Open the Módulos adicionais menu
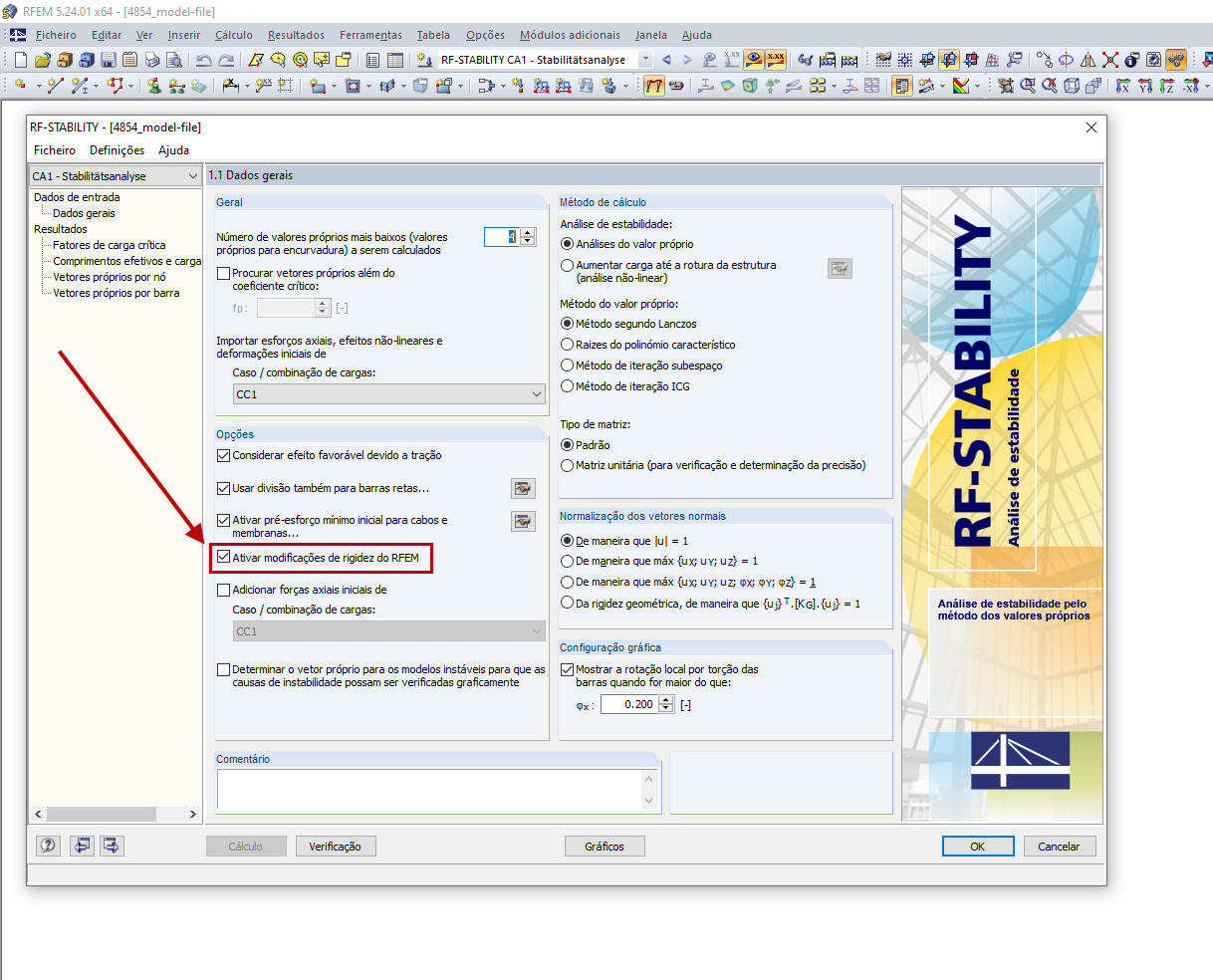 570,35
